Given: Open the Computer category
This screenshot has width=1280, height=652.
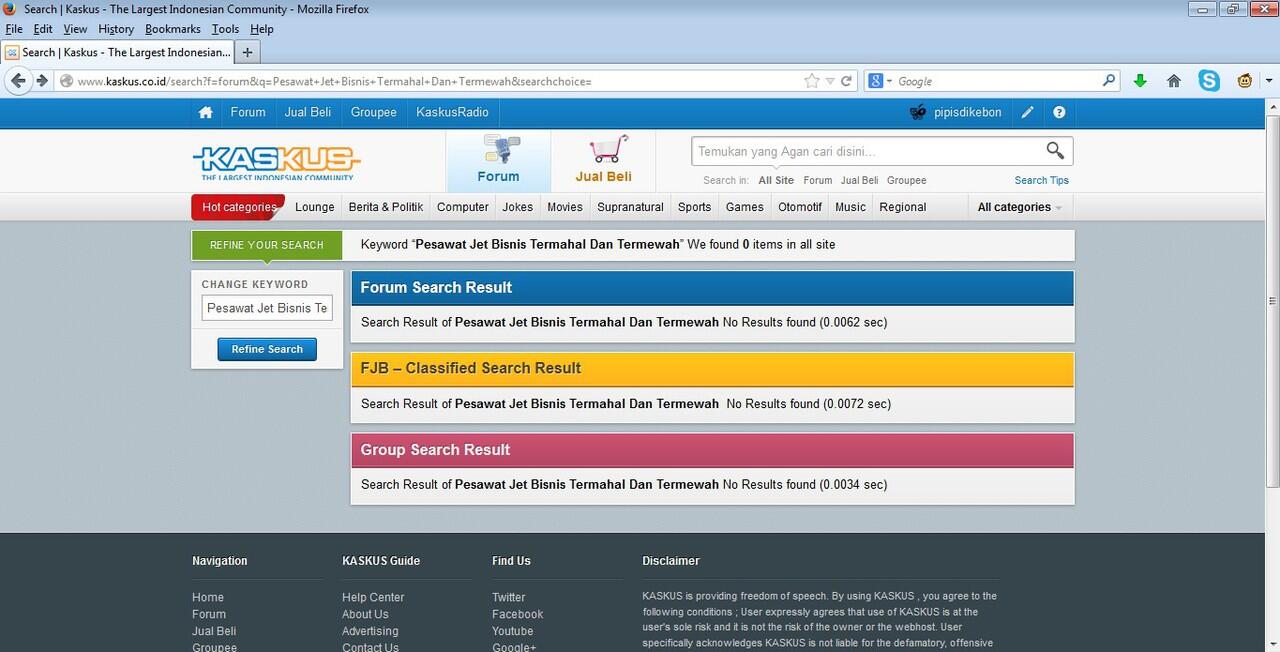Looking at the screenshot, I should click(x=463, y=207).
